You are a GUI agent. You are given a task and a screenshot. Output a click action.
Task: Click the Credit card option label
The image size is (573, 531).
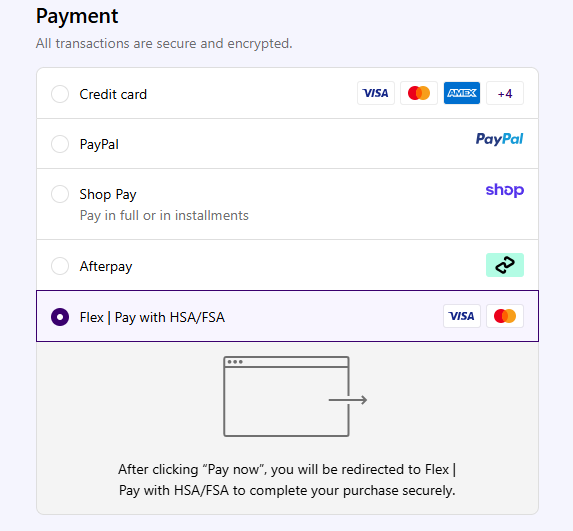[x=113, y=94]
